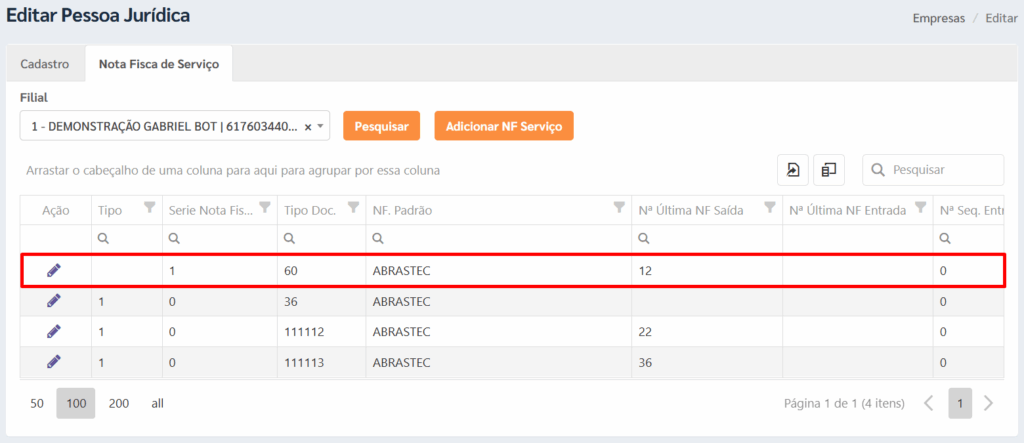Click the edit pencil for Tipo Doc. 36
1024x443 pixels.
pyautogui.click(x=54, y=301)
